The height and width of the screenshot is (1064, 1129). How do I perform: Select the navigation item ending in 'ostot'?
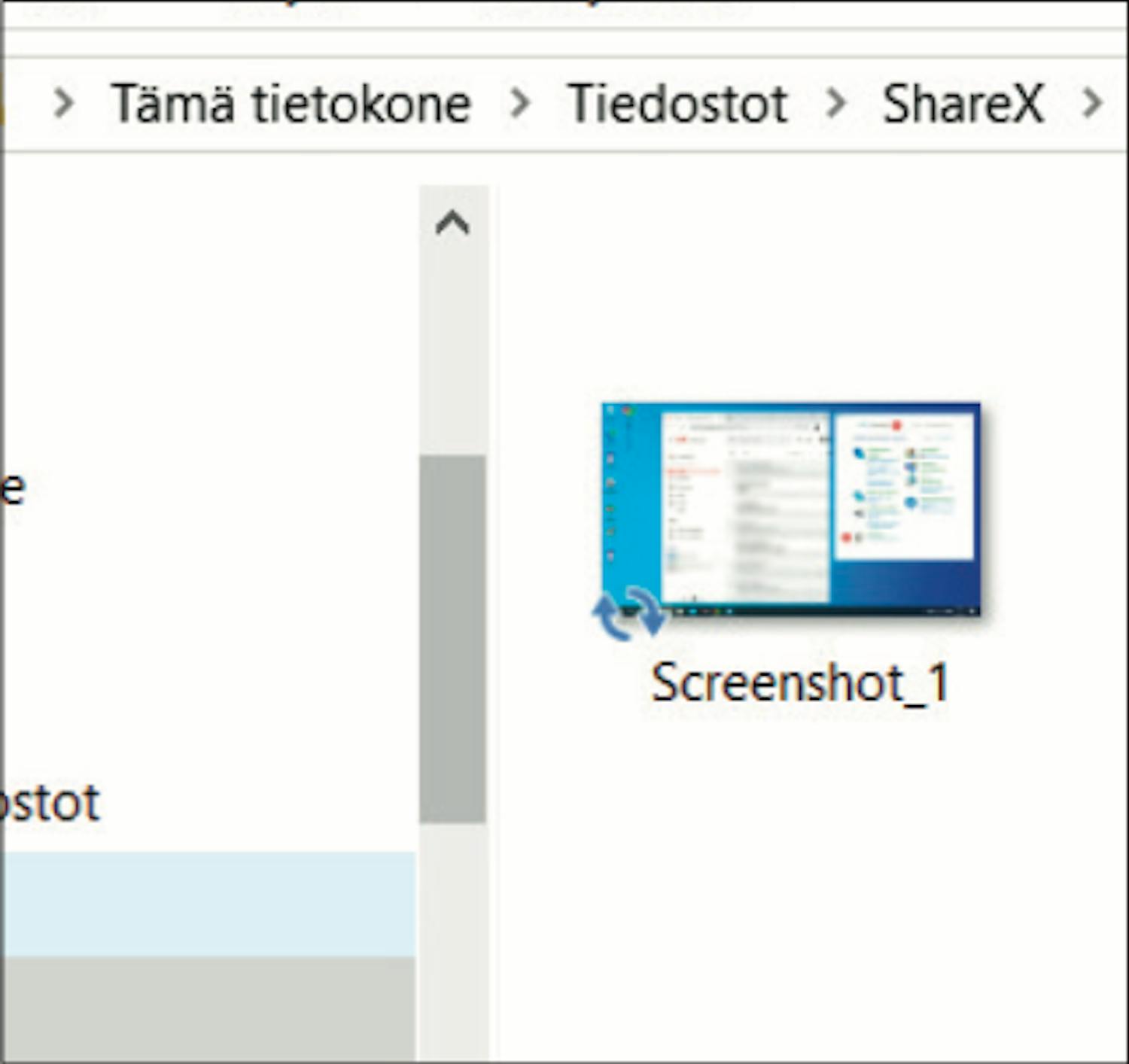(x=50, y=803)
